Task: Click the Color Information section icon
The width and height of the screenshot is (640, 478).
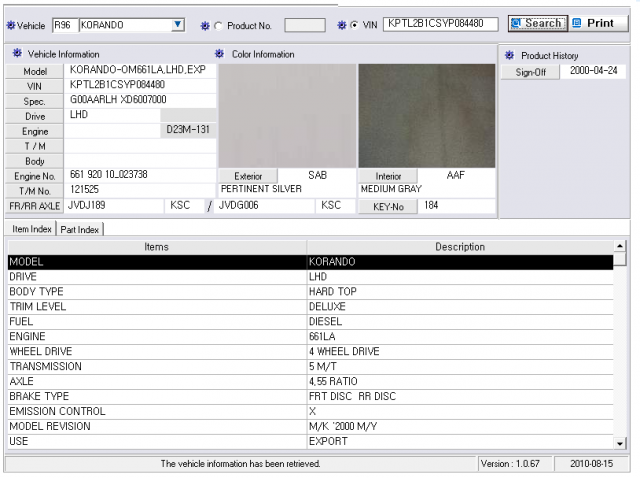Action: 220,53
